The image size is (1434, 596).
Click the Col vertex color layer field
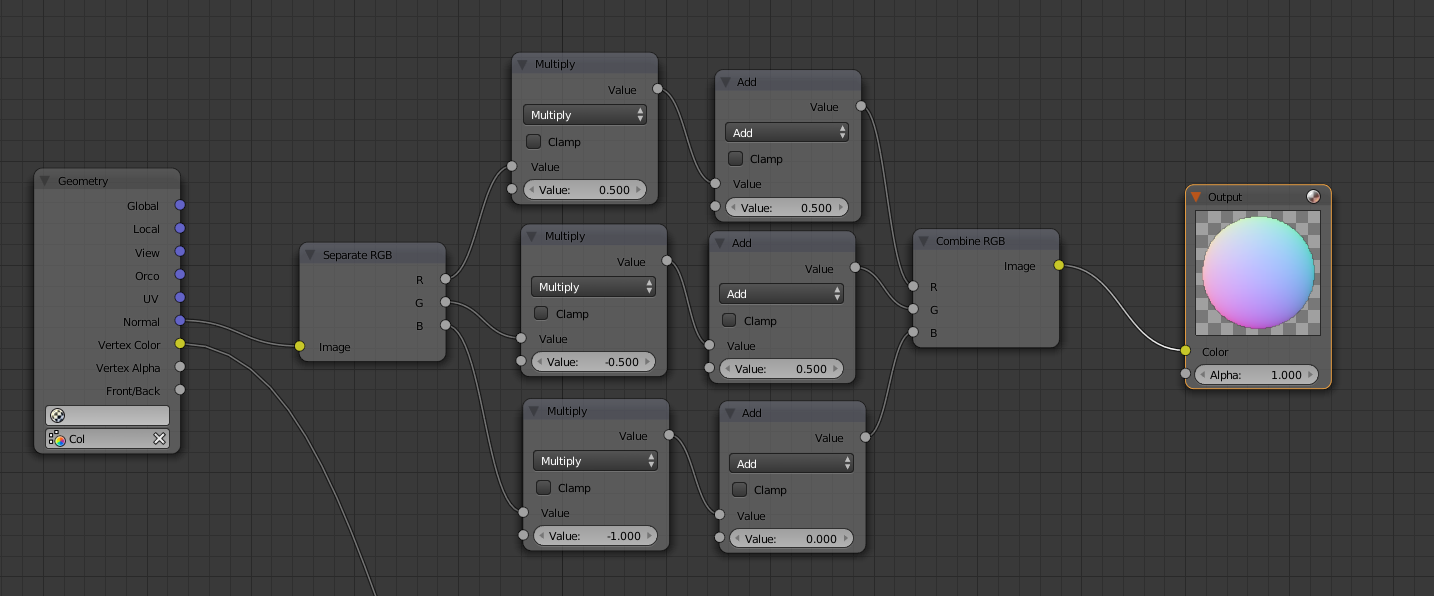(x=107, y=439)
